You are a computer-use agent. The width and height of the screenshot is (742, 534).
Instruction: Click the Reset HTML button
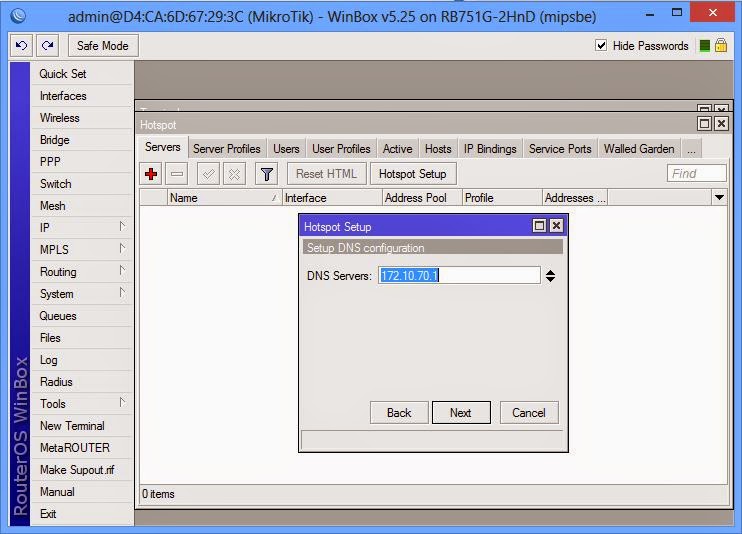point(327,174)
